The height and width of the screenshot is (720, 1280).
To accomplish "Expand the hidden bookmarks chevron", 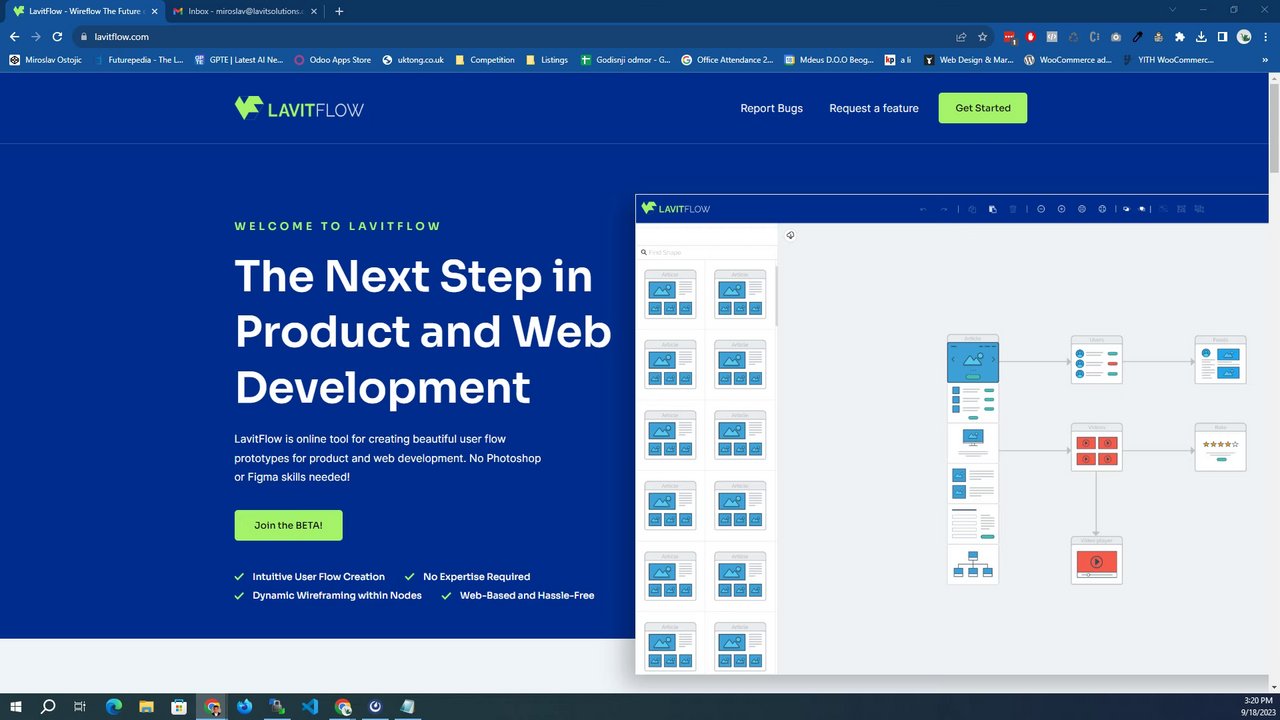I will click(x=1266, y=60).
